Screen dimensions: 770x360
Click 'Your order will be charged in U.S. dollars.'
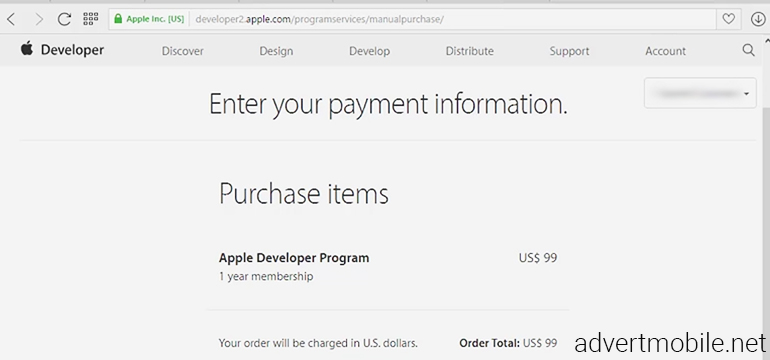[318, 343]
